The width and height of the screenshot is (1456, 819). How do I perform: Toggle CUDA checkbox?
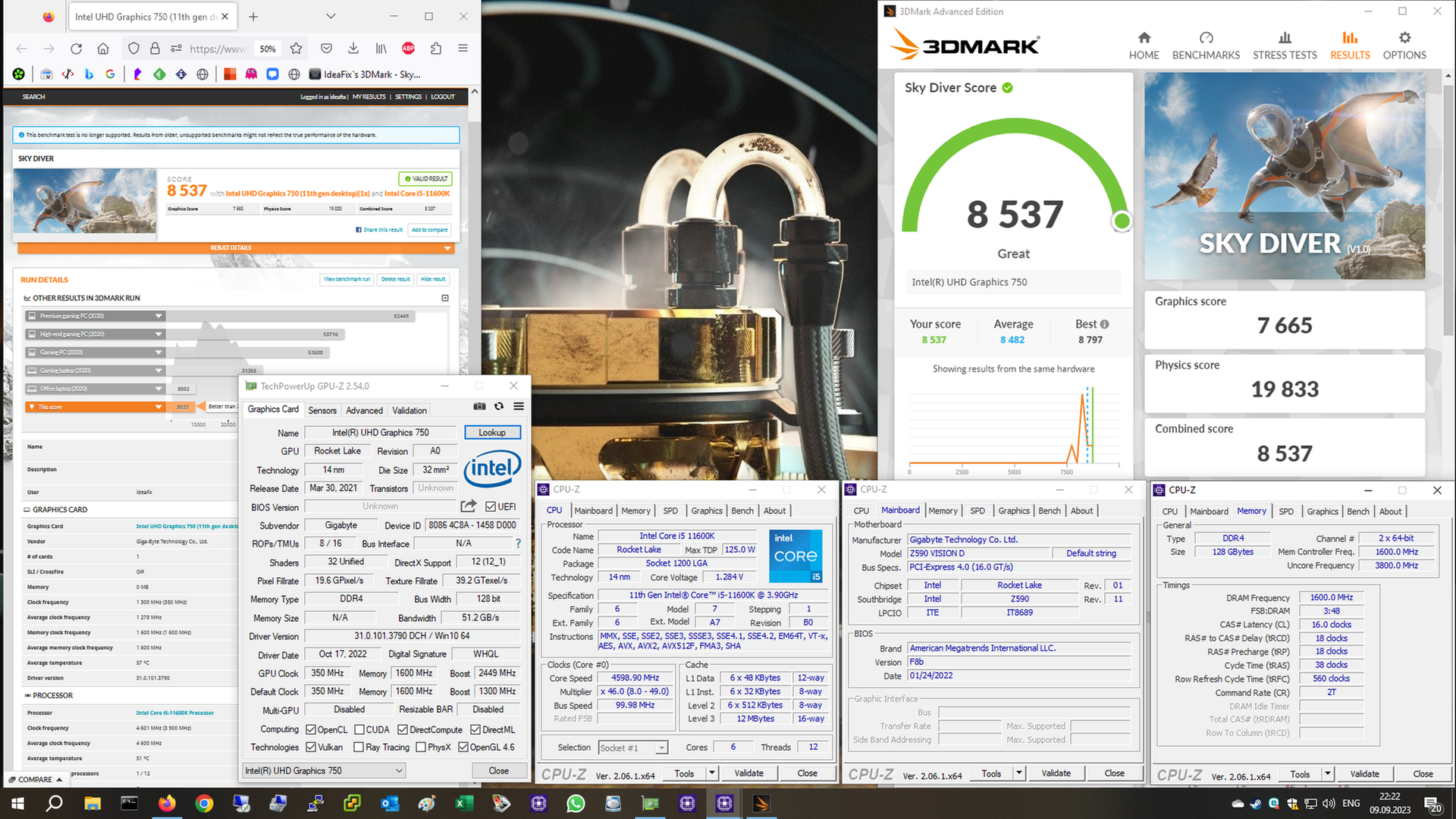click(359, 730)
